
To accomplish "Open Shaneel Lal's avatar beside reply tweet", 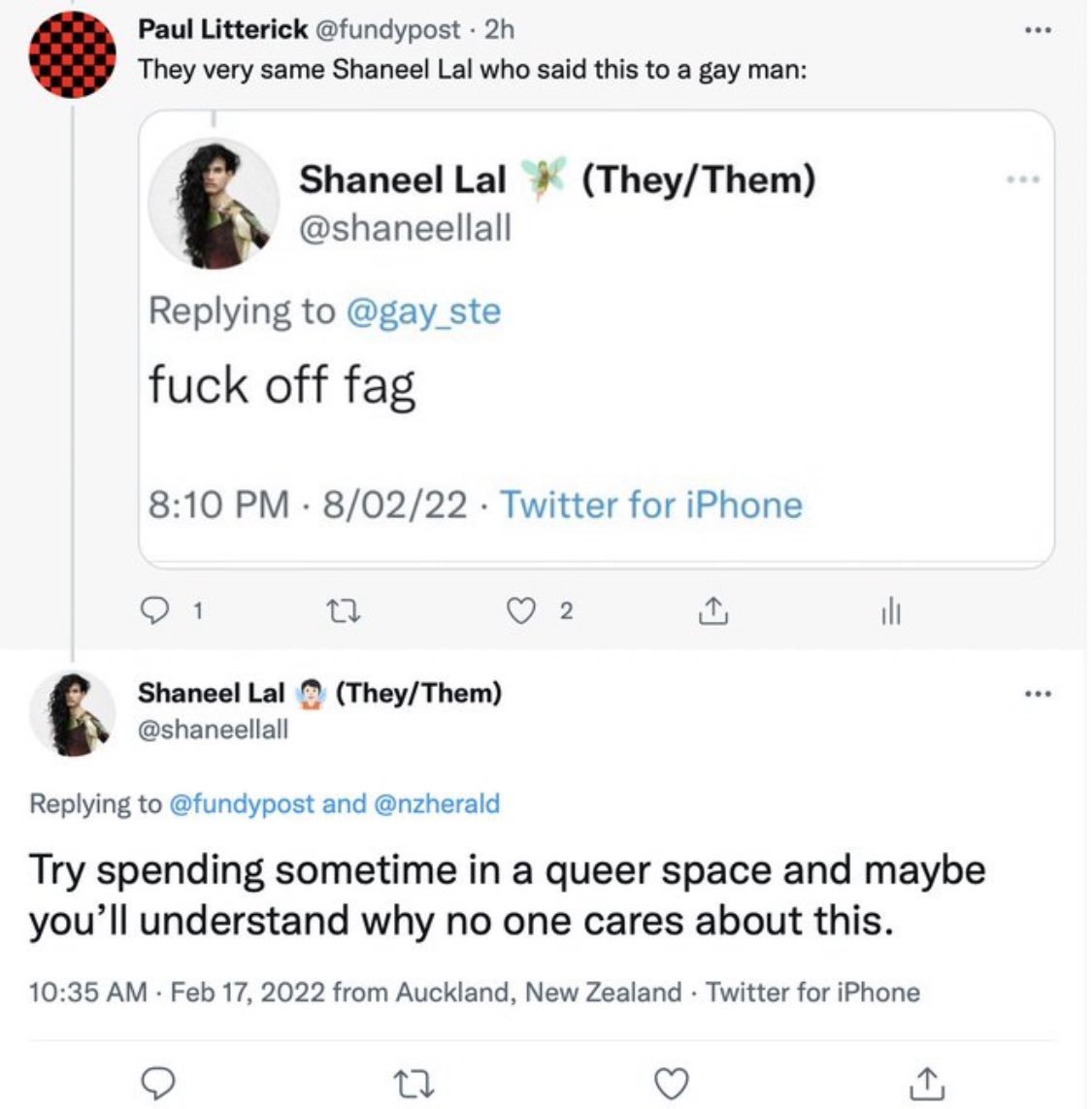I will click(73, 712).
